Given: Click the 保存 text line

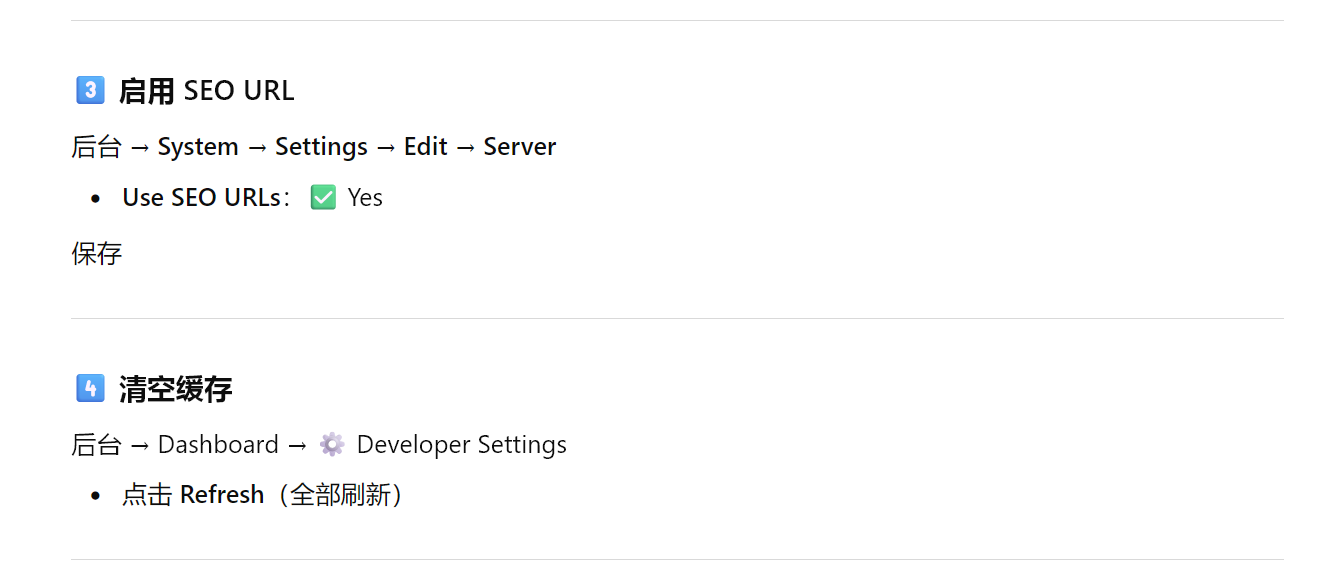Looking at the screenshot, I should [97, 254].
